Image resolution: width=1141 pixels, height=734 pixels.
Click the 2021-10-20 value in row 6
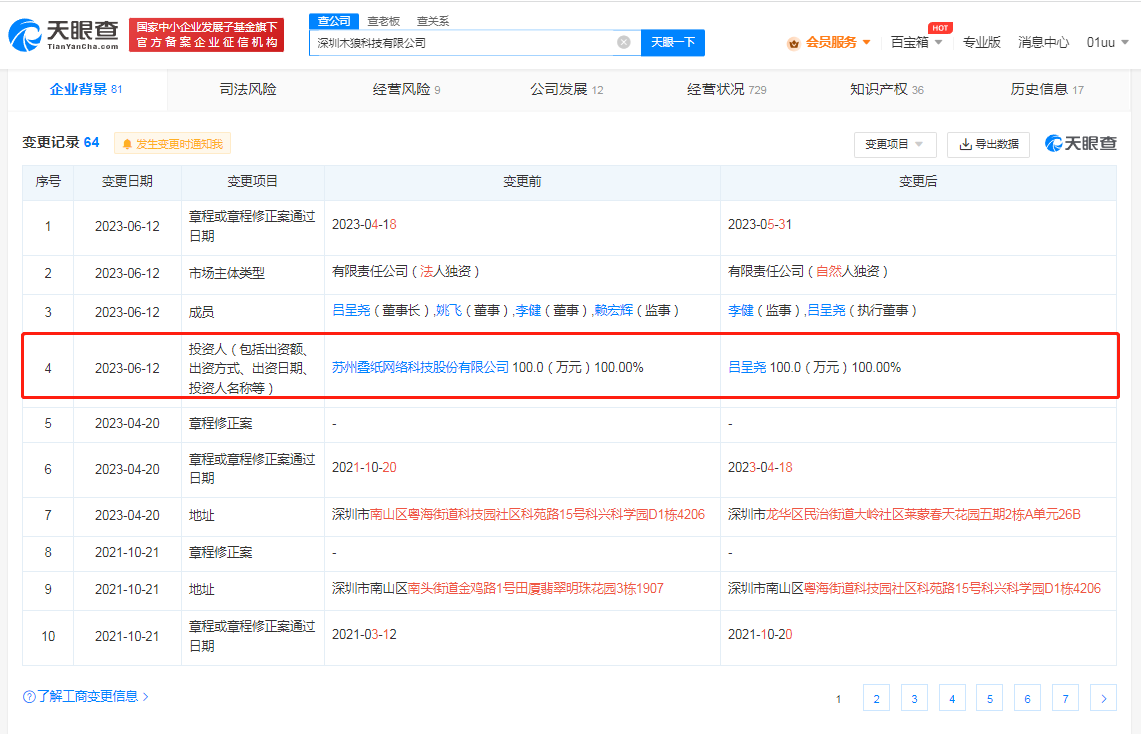click(x=364, y=467)
